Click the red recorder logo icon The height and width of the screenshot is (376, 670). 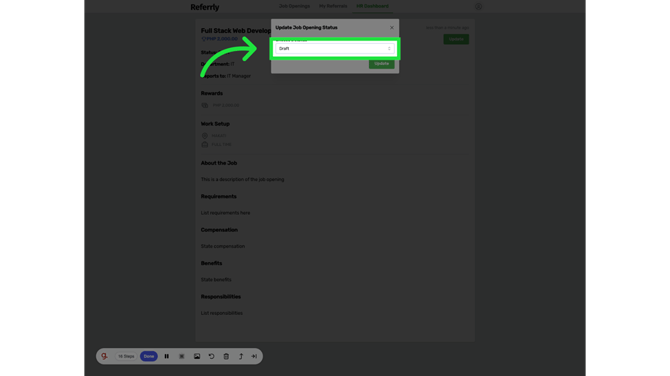pyautogui.click(x=104, y=356)
